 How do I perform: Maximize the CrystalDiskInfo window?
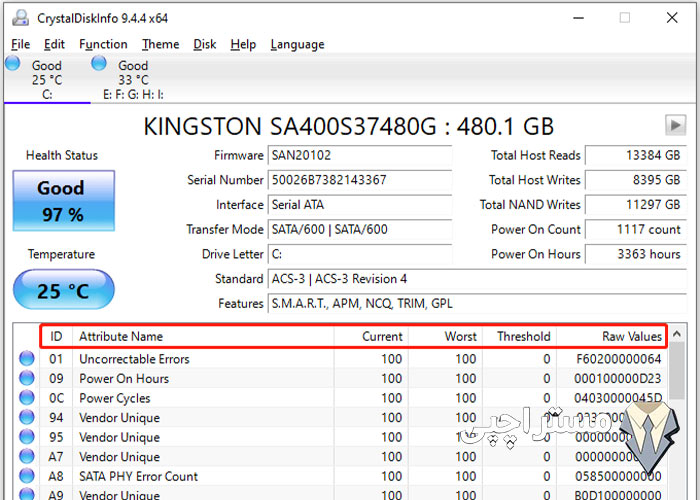point(625,18)
